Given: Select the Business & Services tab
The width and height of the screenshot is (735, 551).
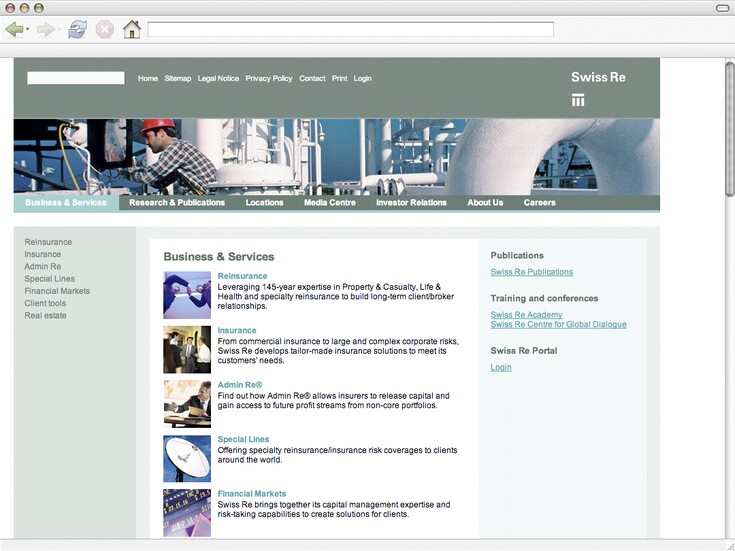Looking at the screenshot, I should coord(66,203).
